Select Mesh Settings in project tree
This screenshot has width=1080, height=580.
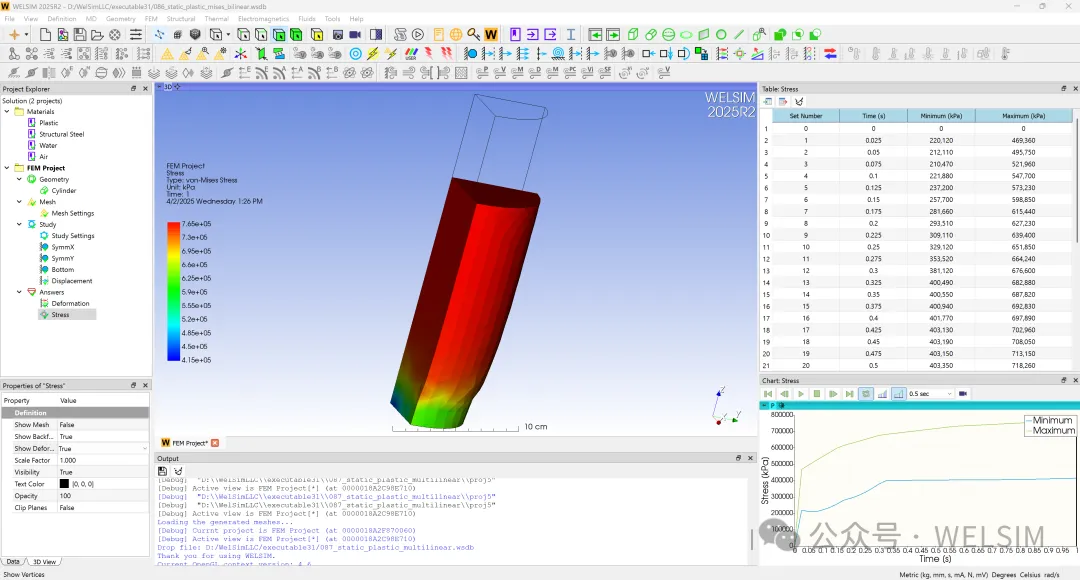72,214
